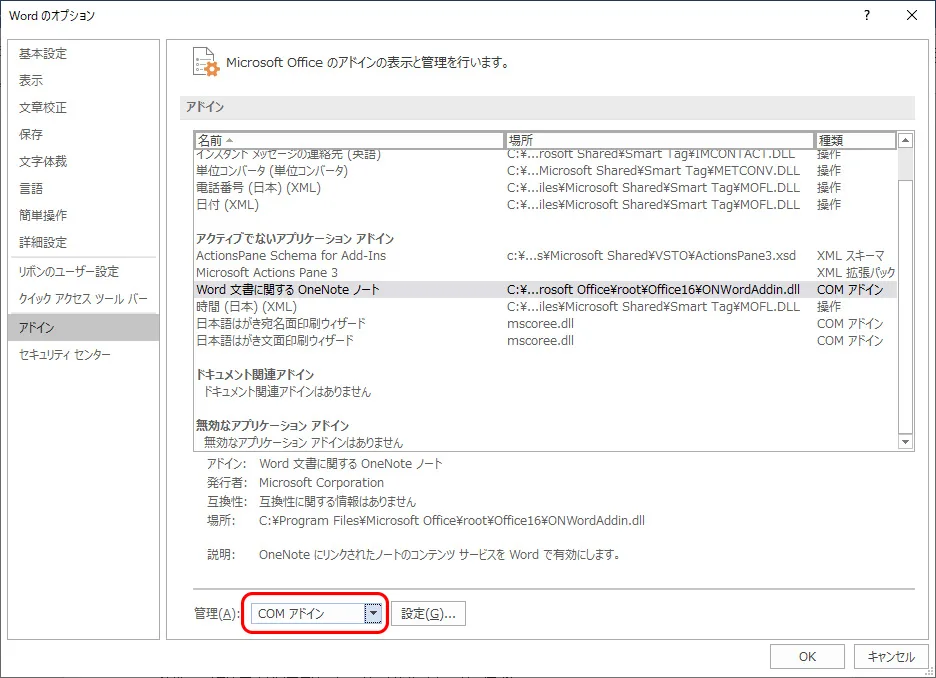Image resolution: width=936 pixels, height=678 pixels.
Task: Click the add-ins gear document icon
Action: (x=205, y=62)
